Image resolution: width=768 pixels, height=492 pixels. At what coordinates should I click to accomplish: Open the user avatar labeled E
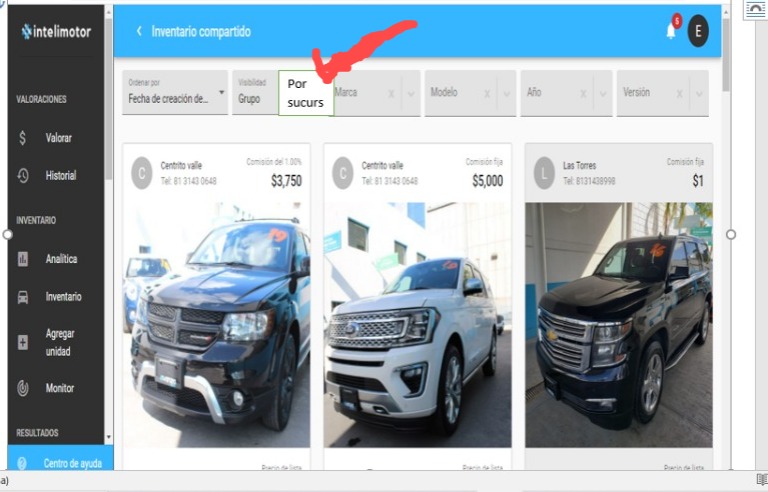point(698,31)
